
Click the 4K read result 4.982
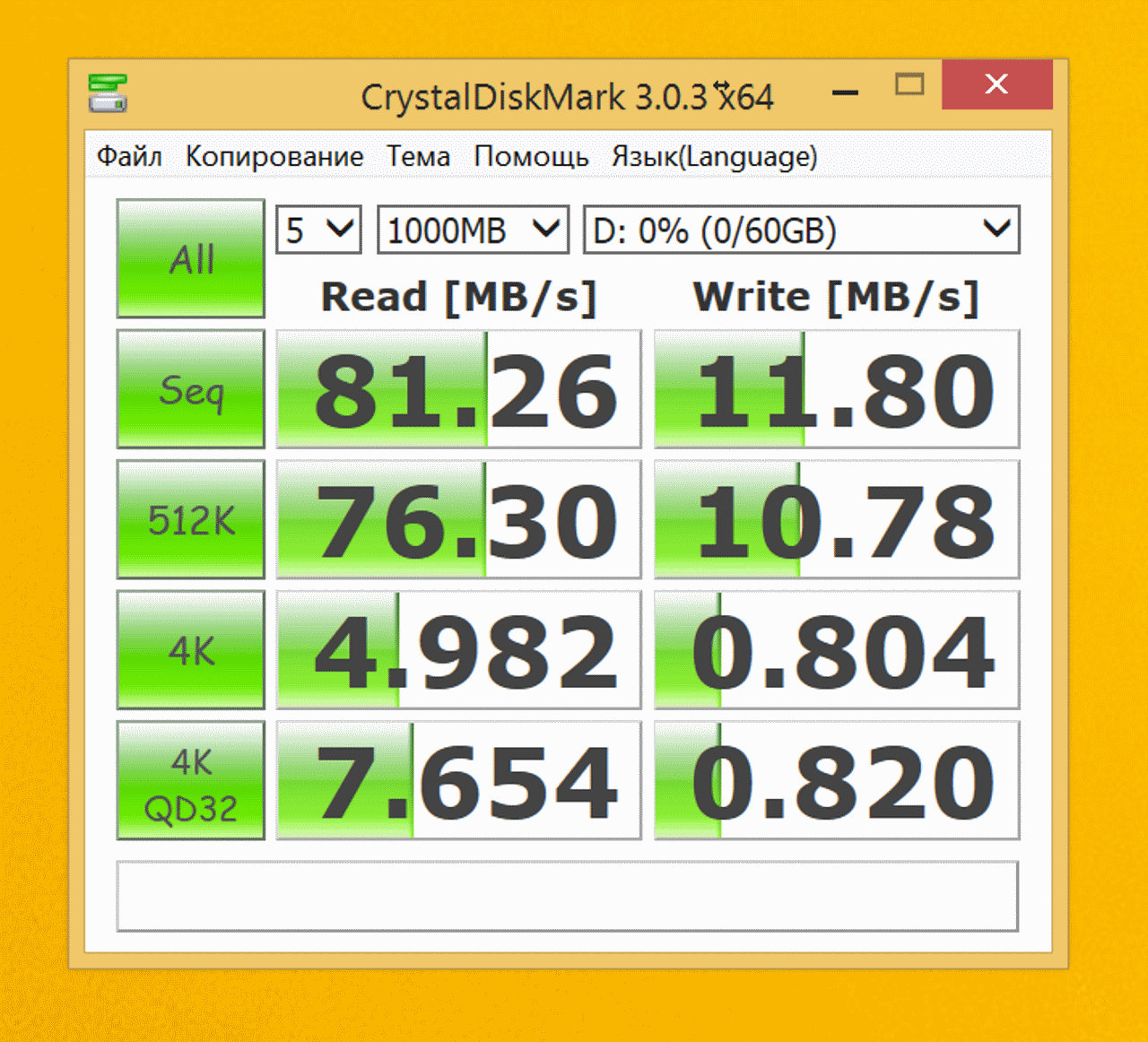(x=458, y=650)
